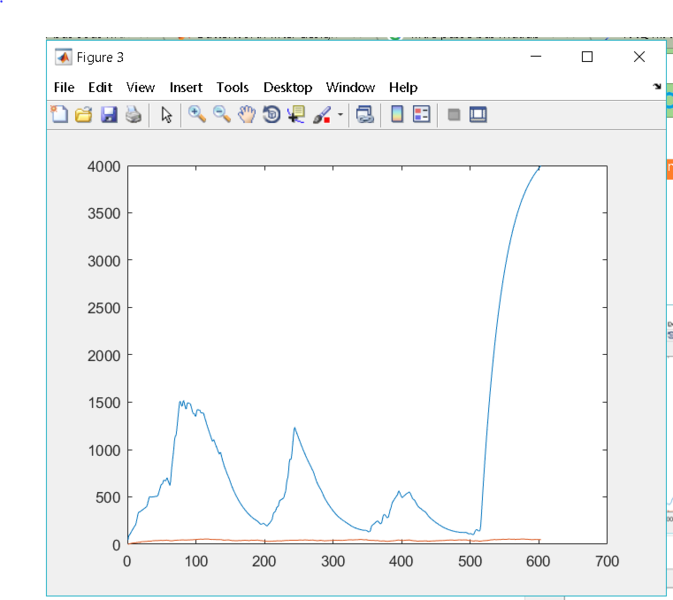673x600 pixels.
Task: Toggle the Link Plot button
Action: pyautogui.click(x=365, y=115)
